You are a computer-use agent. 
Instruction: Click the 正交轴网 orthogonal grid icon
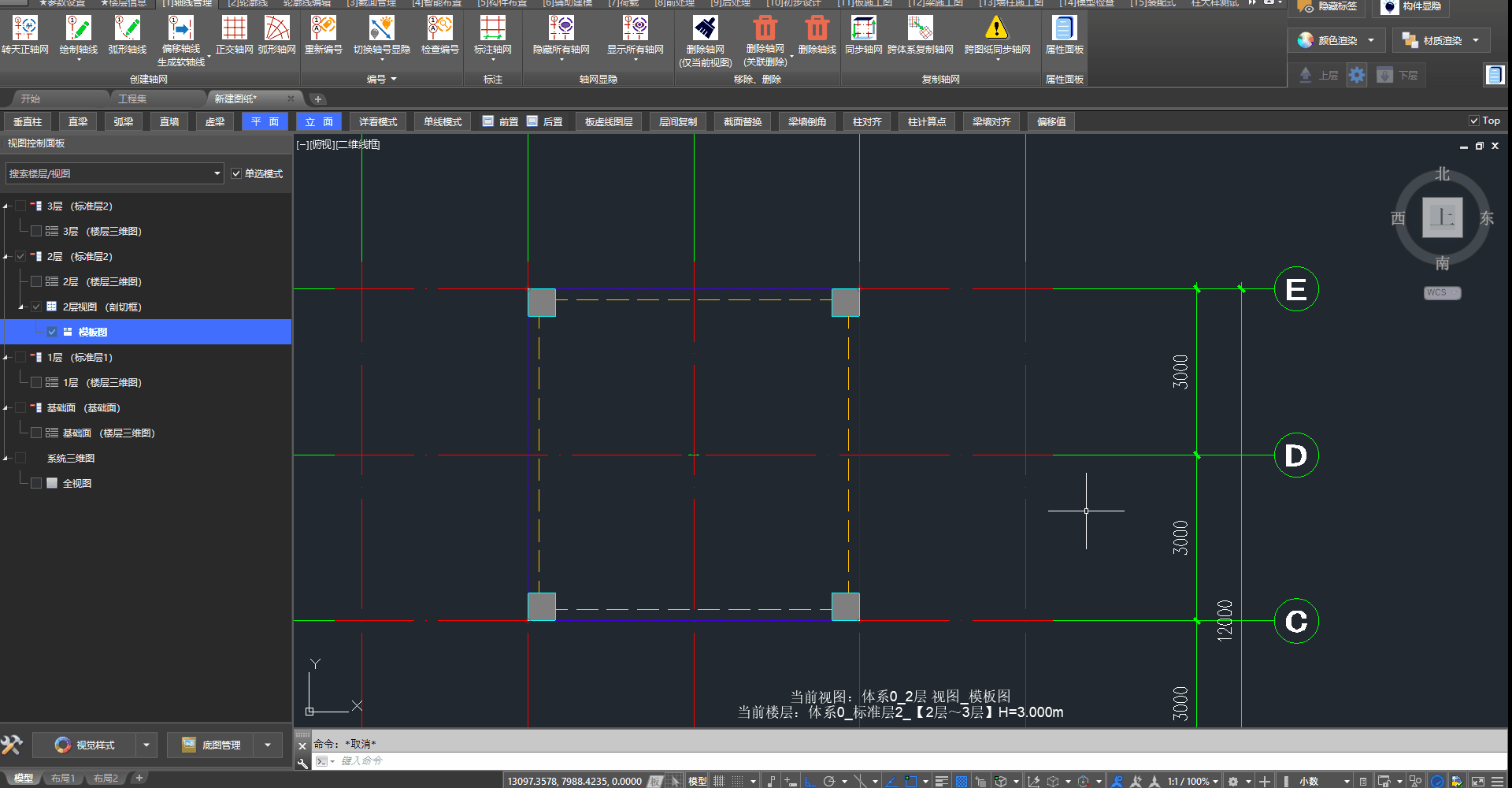point(234,29)
